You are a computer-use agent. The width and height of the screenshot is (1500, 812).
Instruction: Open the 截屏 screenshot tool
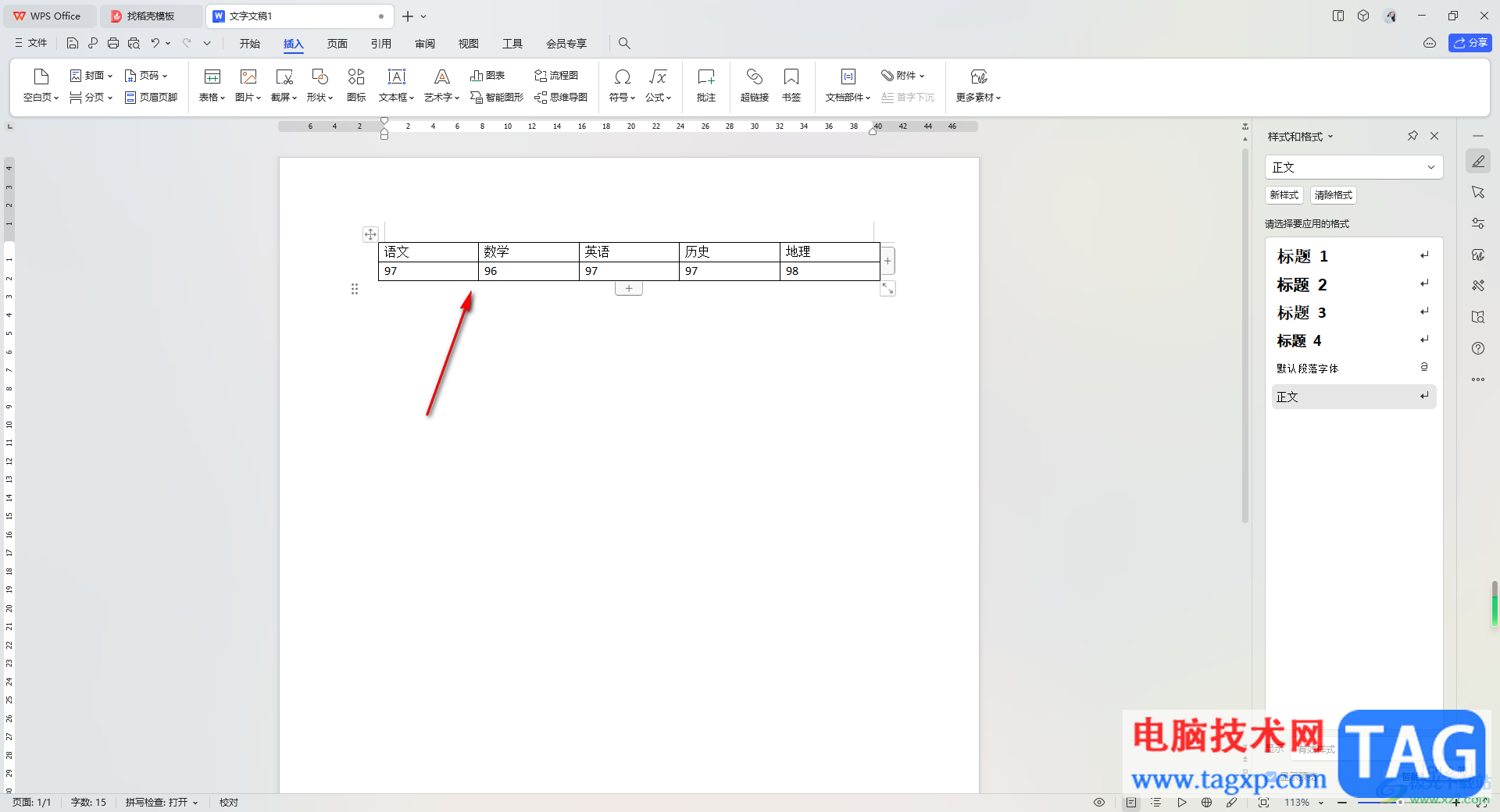[284, 84]
